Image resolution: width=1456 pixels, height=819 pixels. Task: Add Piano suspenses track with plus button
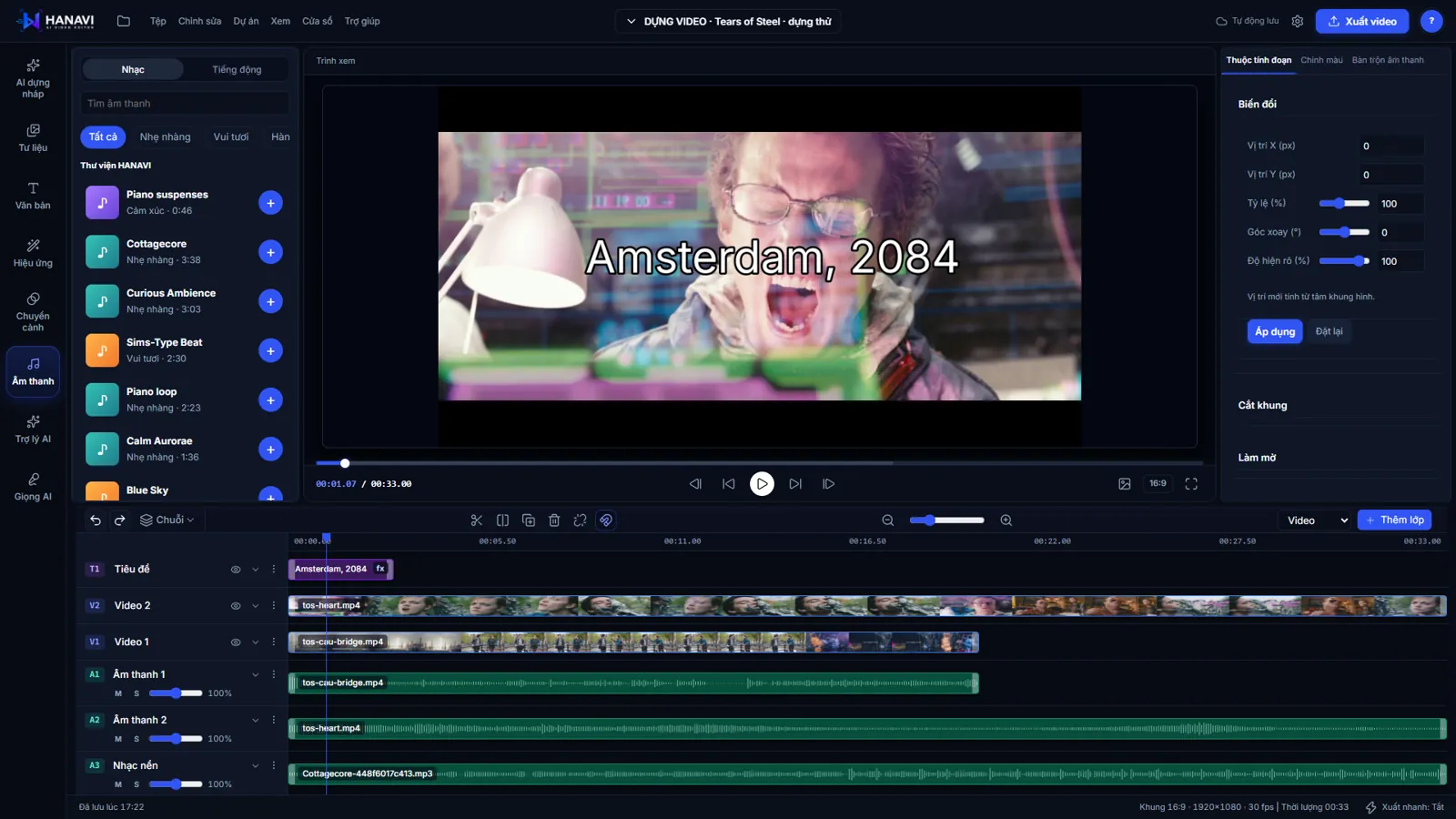click(270, 203)
